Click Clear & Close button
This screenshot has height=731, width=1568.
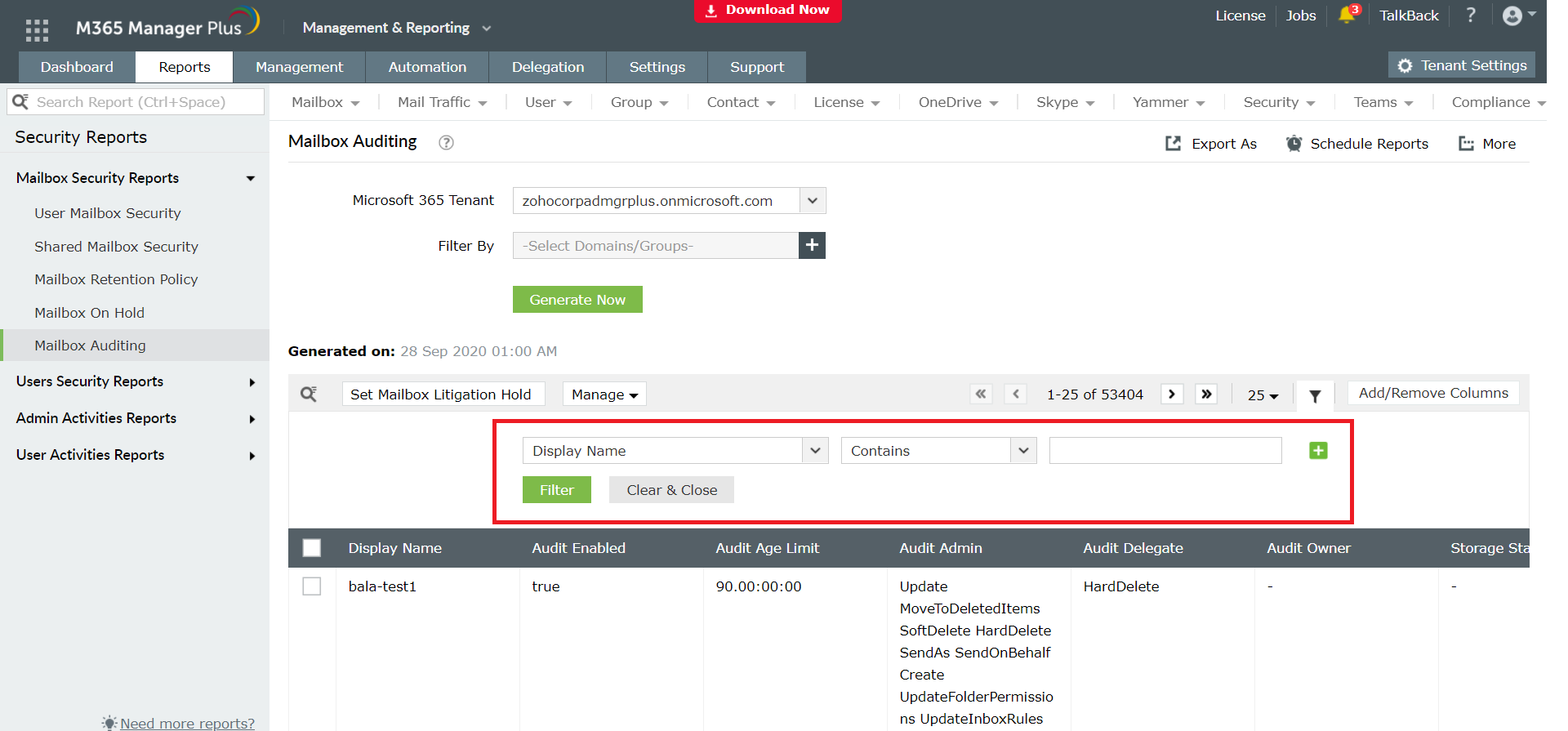click(x=672, y=490)
